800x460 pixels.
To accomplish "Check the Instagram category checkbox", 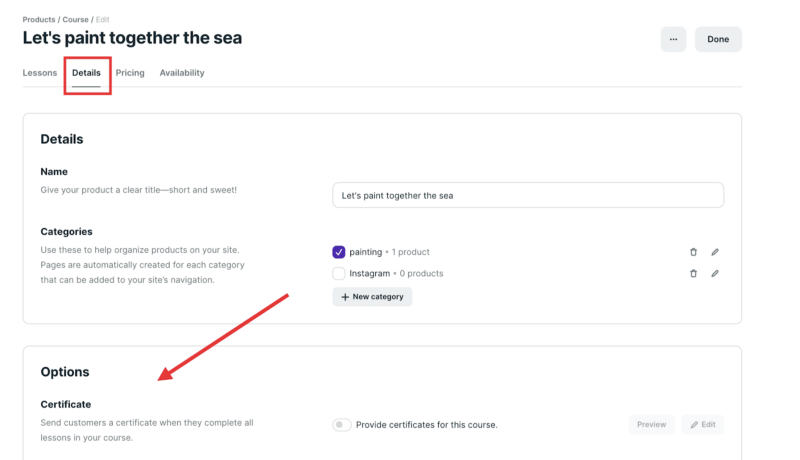I will point(339,273).
